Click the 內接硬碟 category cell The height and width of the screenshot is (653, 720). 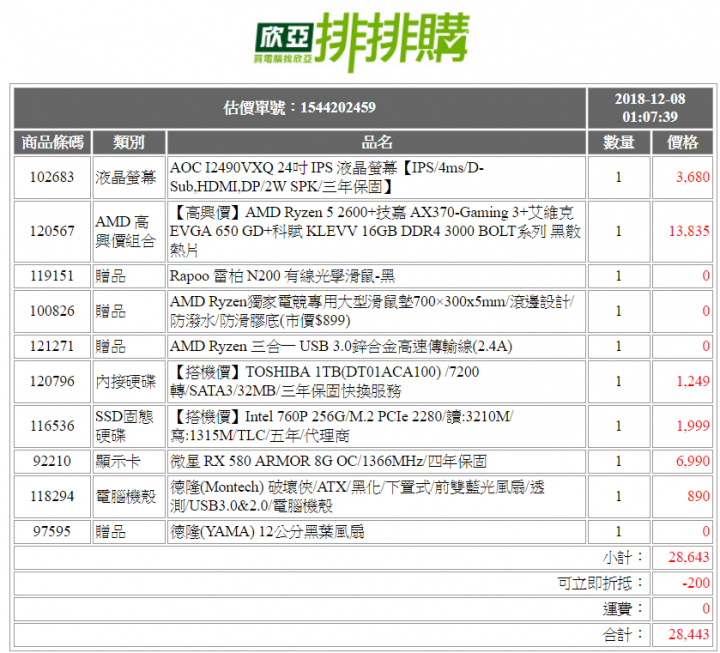(x=129, y=382)
